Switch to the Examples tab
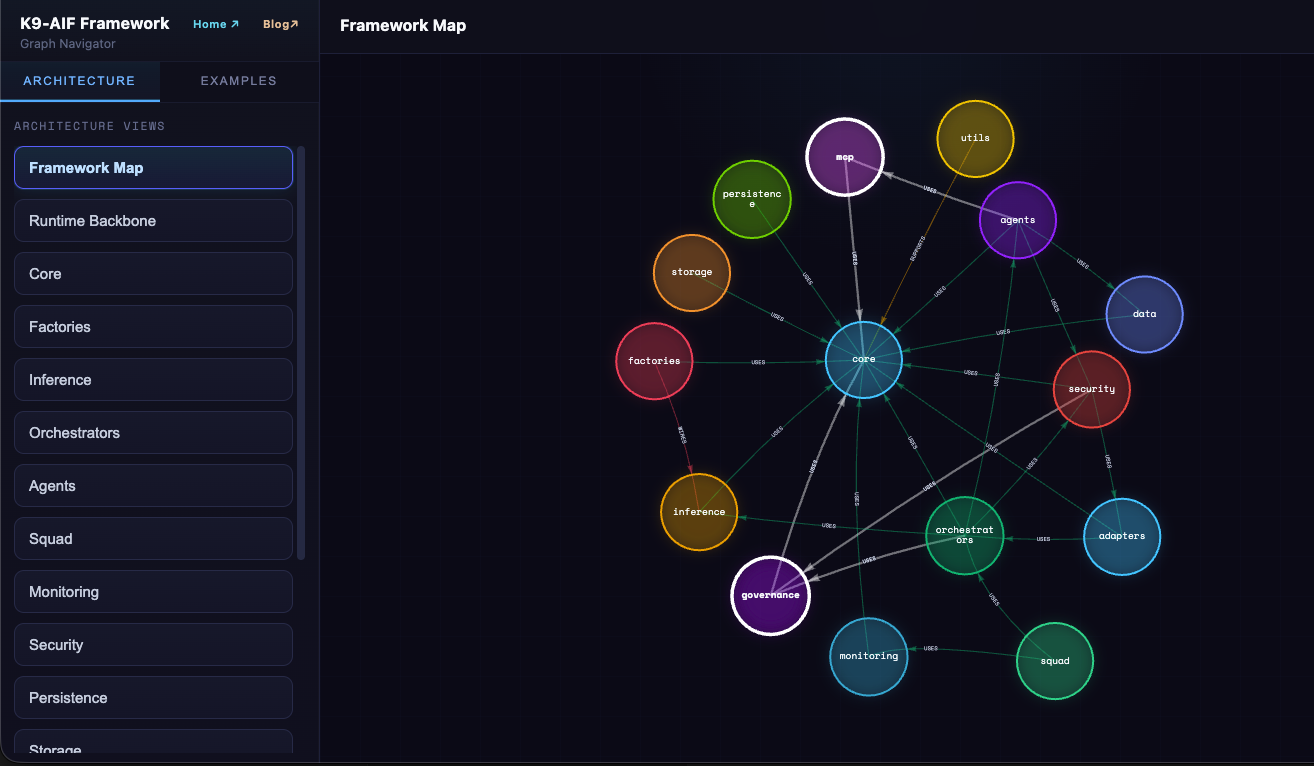This screenshot has width=1314, height=766. (x=239, y=81)
